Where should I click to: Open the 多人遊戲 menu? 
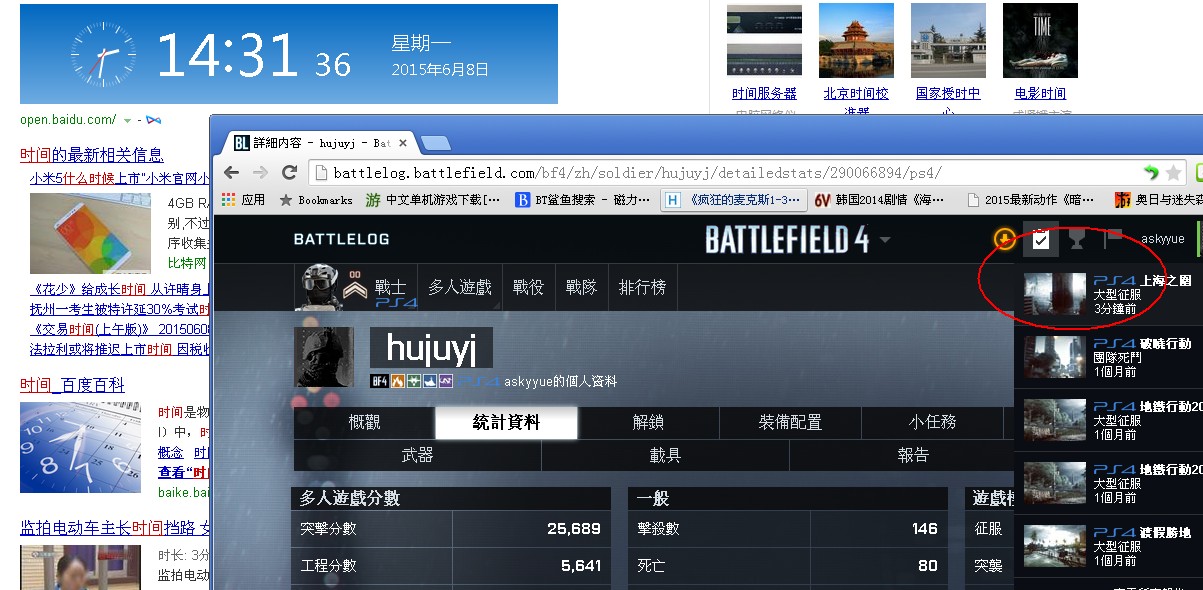460,288
